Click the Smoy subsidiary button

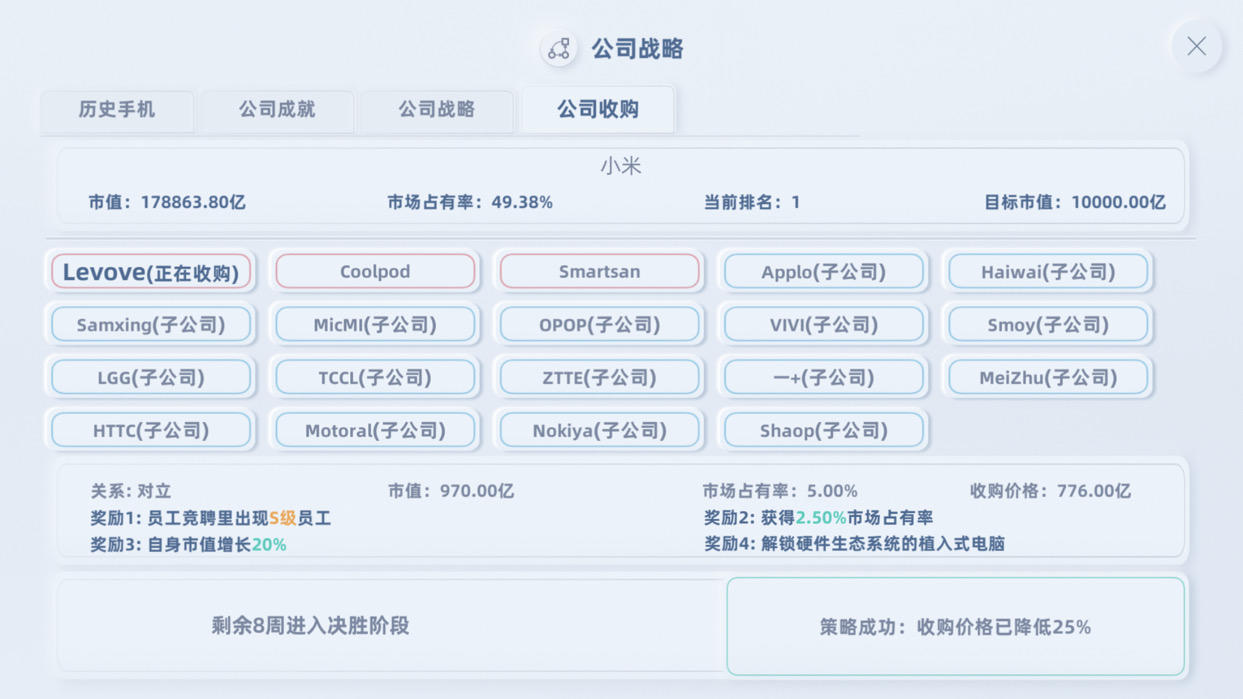pyautogui.click(x=1048, y=325)
